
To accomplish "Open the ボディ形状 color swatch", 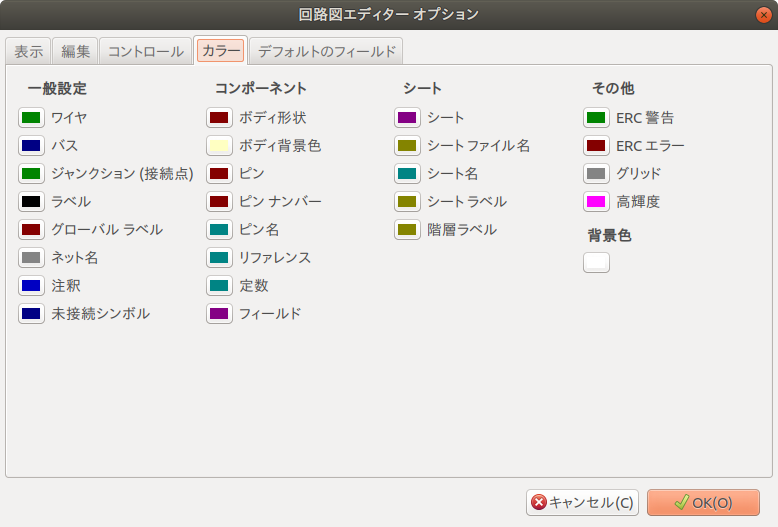I will point(219,118).
